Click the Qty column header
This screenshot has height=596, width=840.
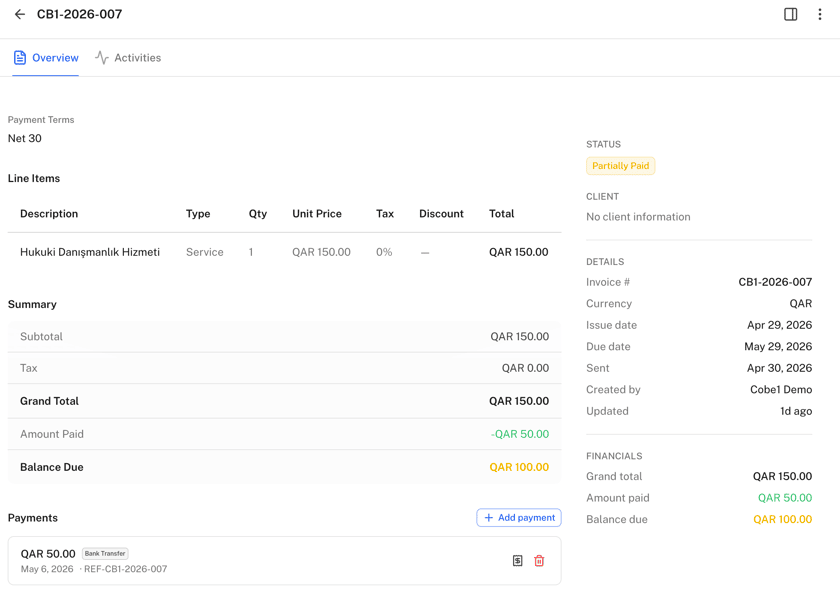258,214
